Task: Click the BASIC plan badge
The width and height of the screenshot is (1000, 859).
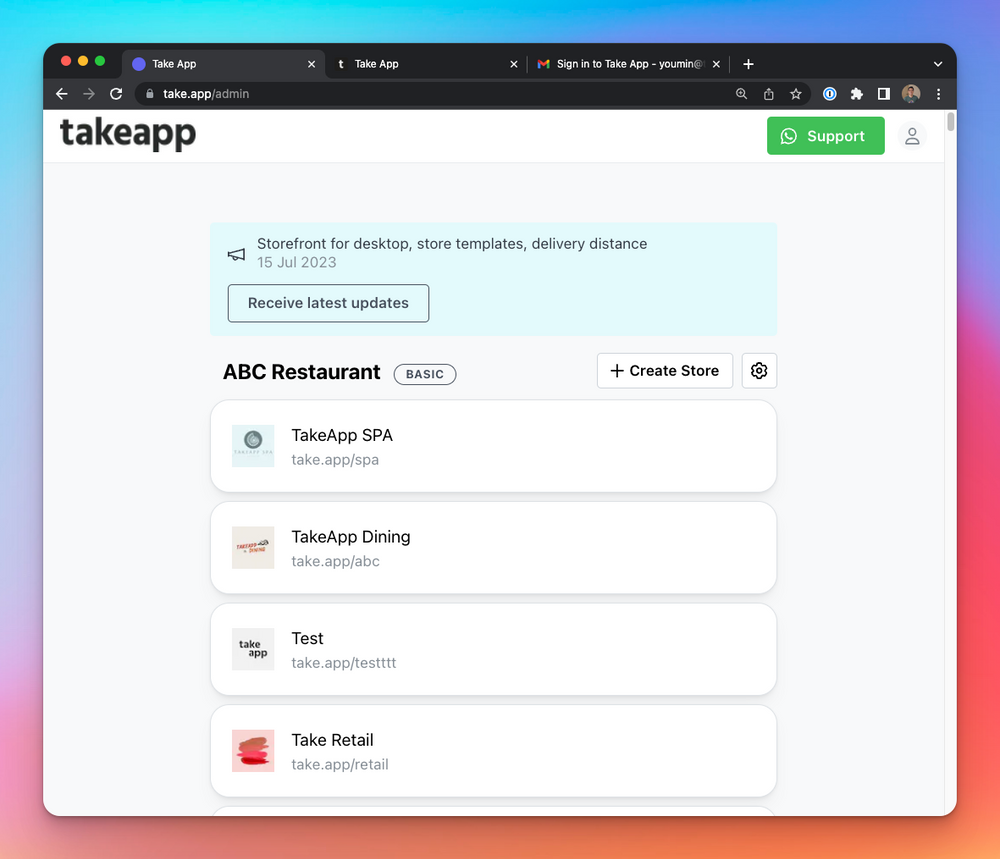Action: tap(425, 374)
